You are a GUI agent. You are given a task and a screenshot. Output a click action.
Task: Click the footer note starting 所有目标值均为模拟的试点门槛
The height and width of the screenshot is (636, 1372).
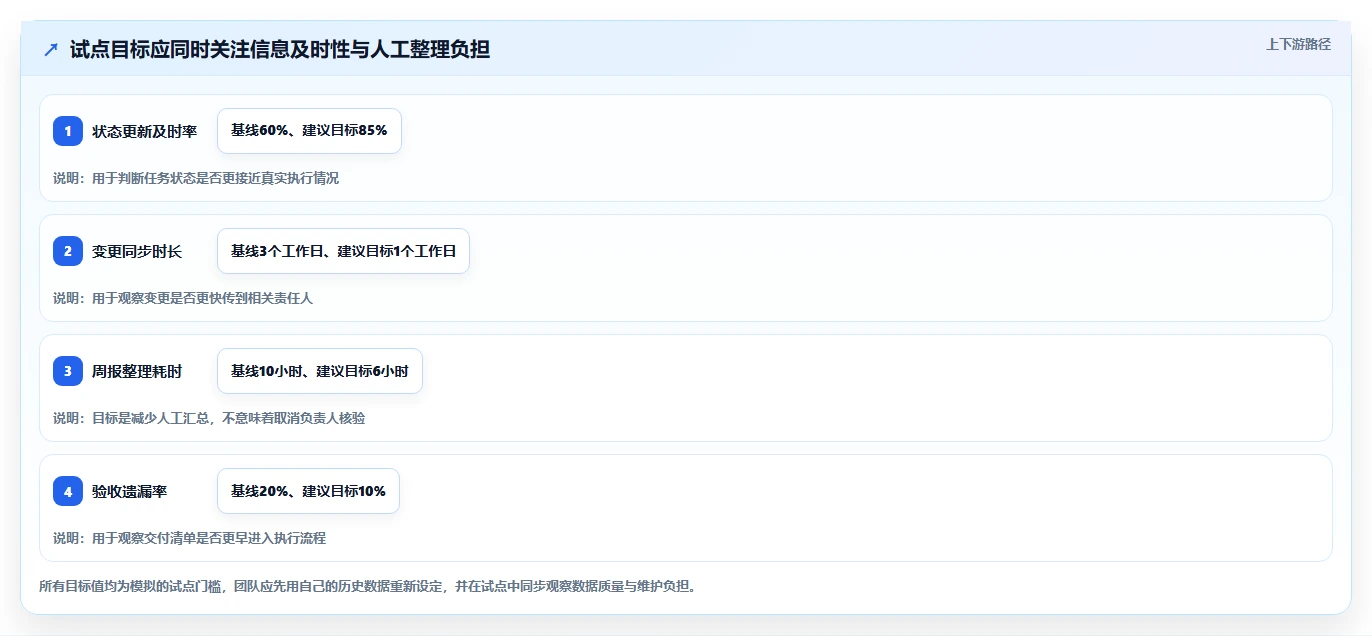[367, 586]
